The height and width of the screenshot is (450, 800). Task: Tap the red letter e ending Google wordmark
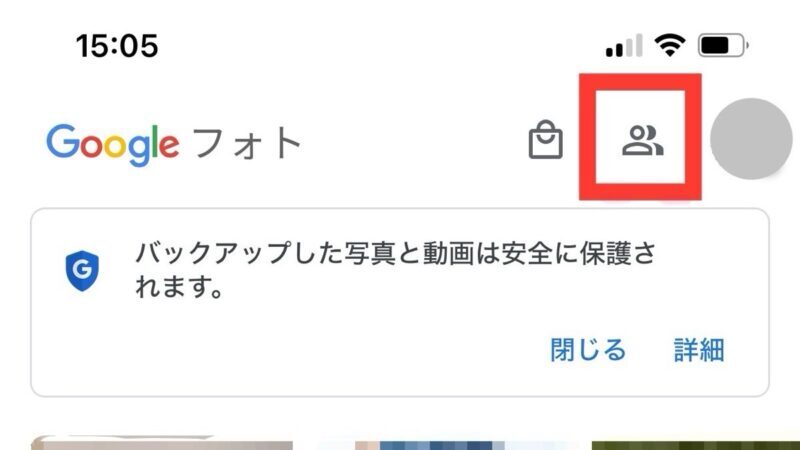coord(169,145)
